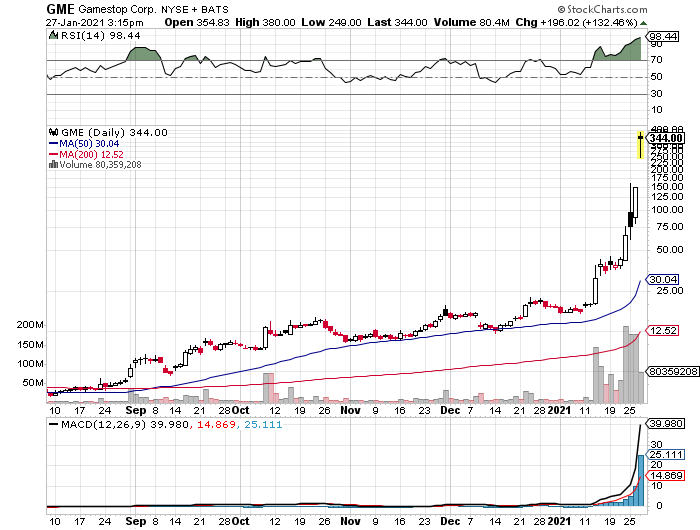Click the 'GME (Daily) 344.00' chart label
This screenshot has height=530, width=700.
click(x=114, y=133)
